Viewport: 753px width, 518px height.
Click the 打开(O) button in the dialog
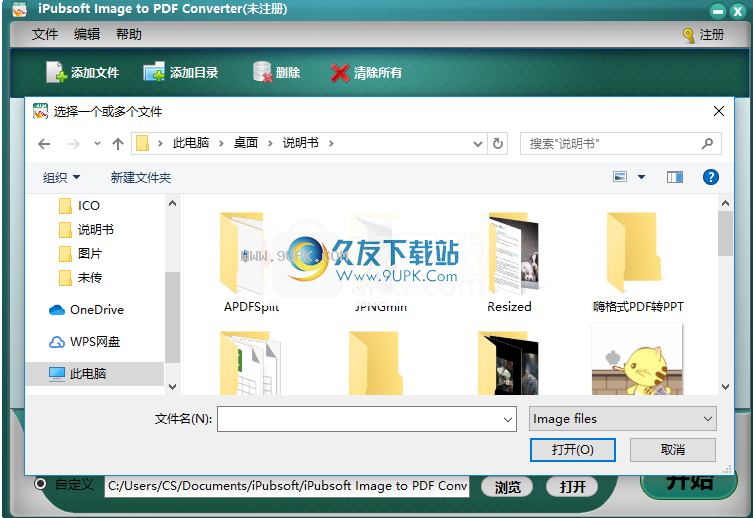click(572, 450)
